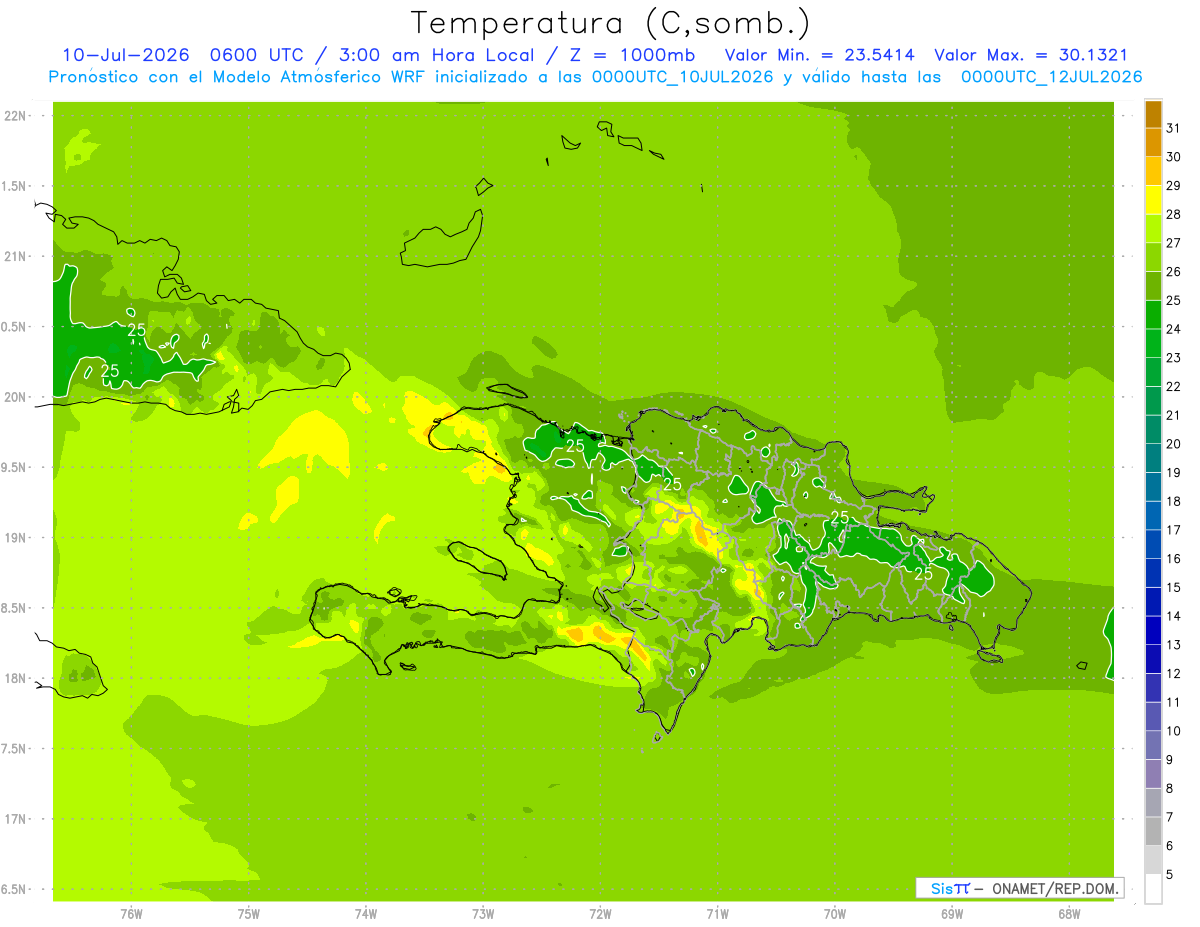Click the legend value "28"
1200x927 pixels.
point(1173,214)
